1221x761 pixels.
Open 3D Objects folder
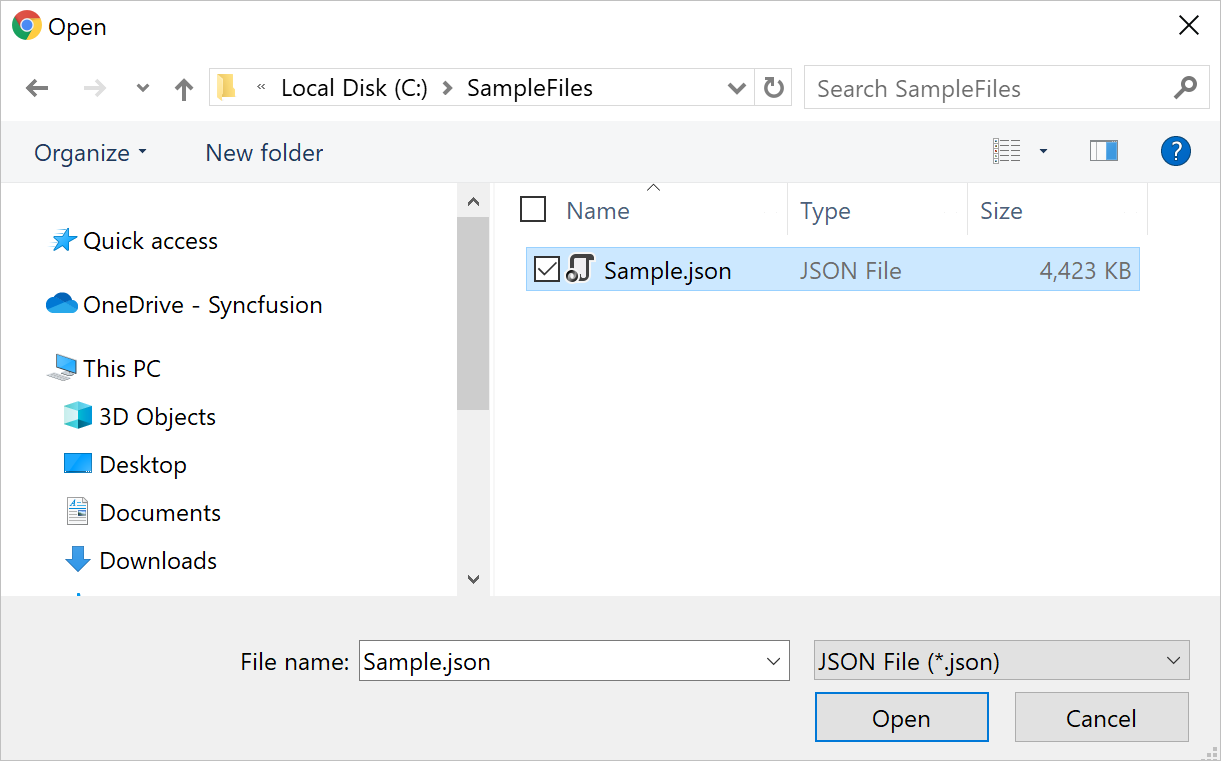click(157, 417)
